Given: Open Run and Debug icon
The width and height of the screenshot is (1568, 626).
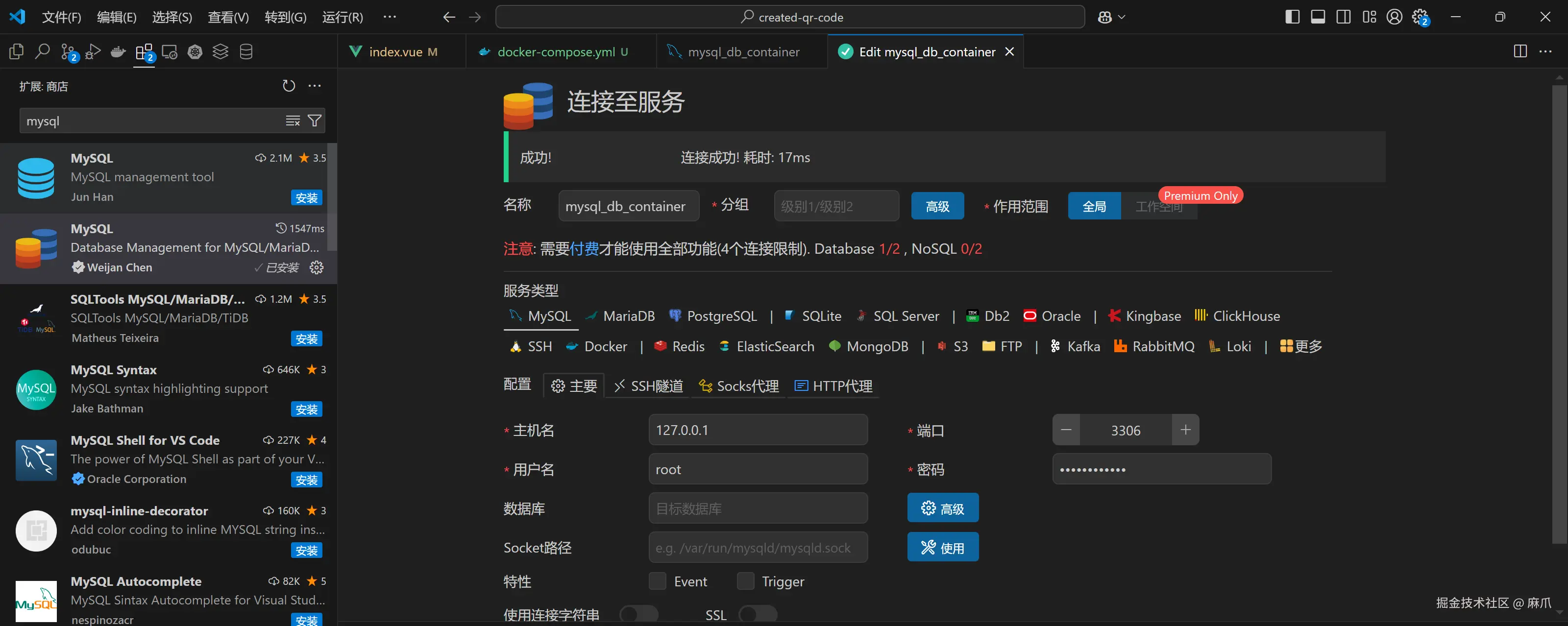Looking at the screenshot, I should [93, 52].
